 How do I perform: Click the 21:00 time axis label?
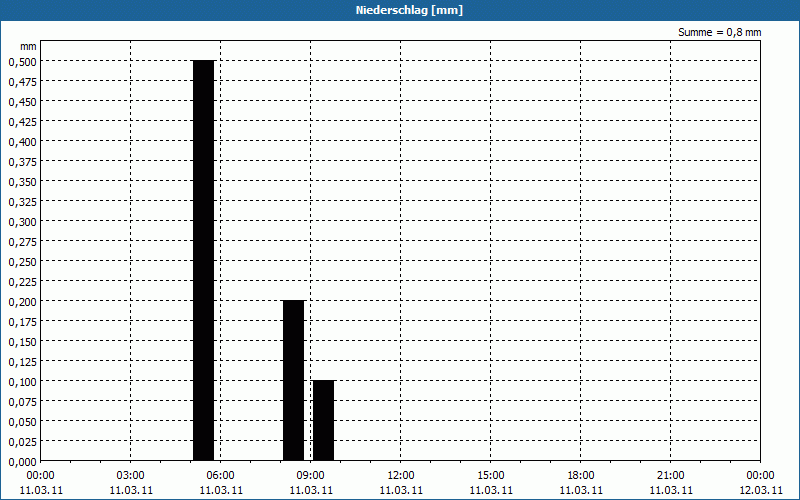(670, 476)
